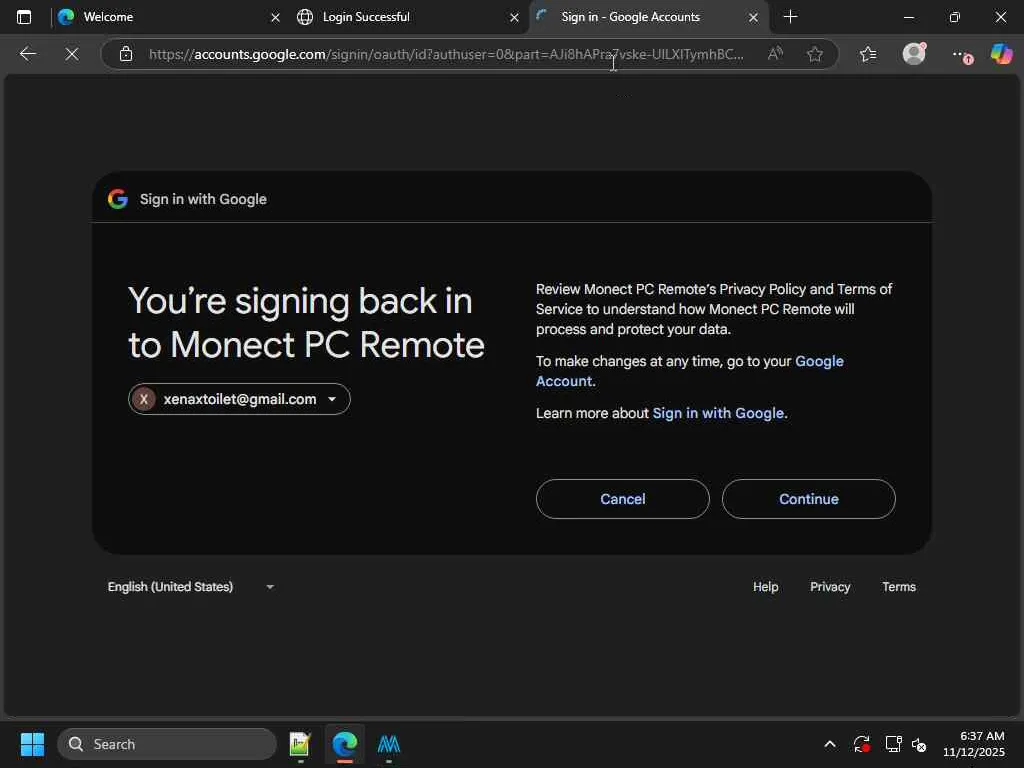Open the sync update tray icon

pyautogui.click(x=861, y=744)
